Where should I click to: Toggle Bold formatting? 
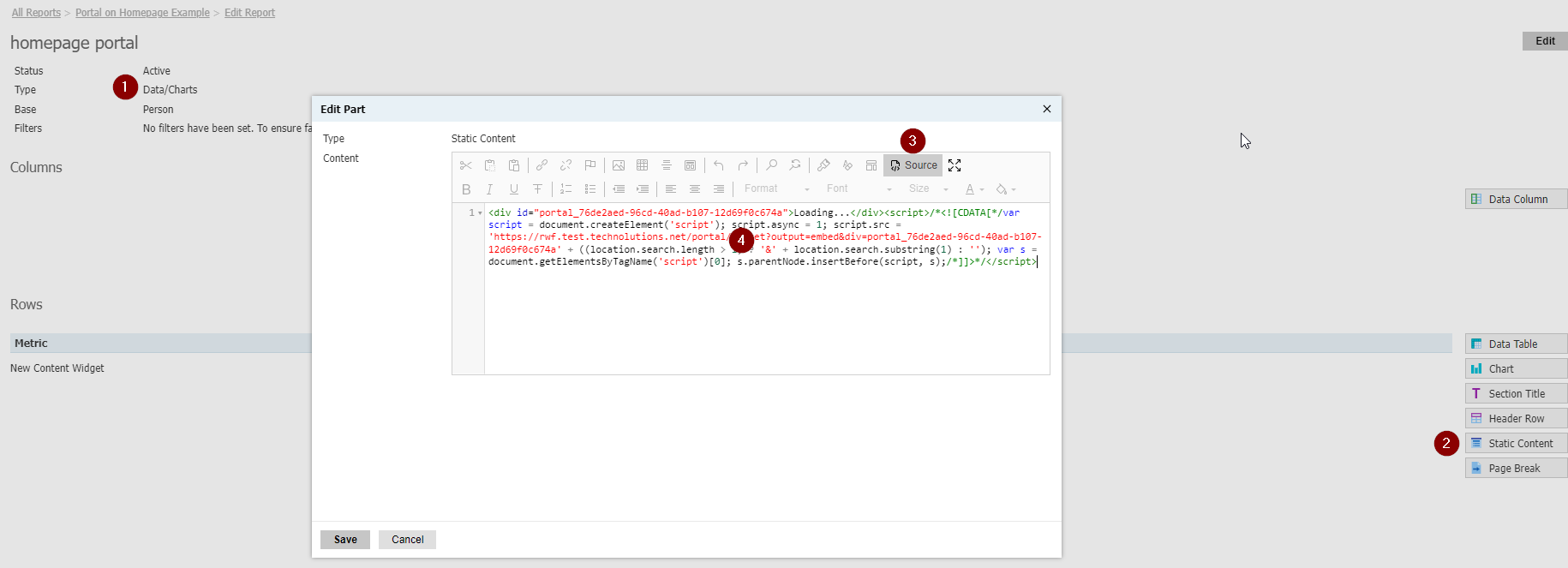[466, 189]
